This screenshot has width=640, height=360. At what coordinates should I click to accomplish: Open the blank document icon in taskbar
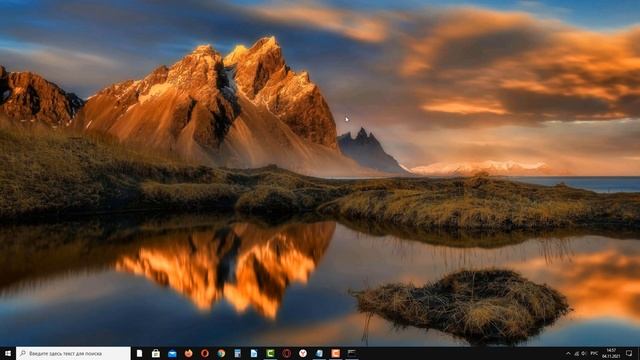pos(139,353)
